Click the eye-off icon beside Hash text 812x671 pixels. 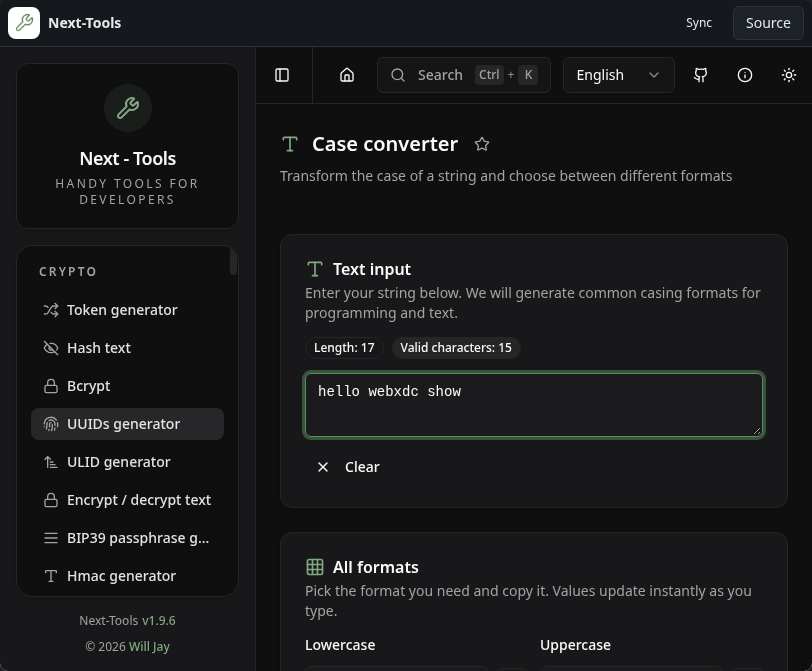click(51, 348)
